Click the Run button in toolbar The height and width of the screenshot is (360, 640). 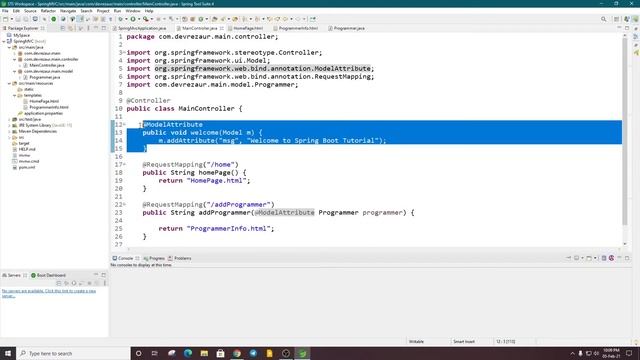pos(133,19)
